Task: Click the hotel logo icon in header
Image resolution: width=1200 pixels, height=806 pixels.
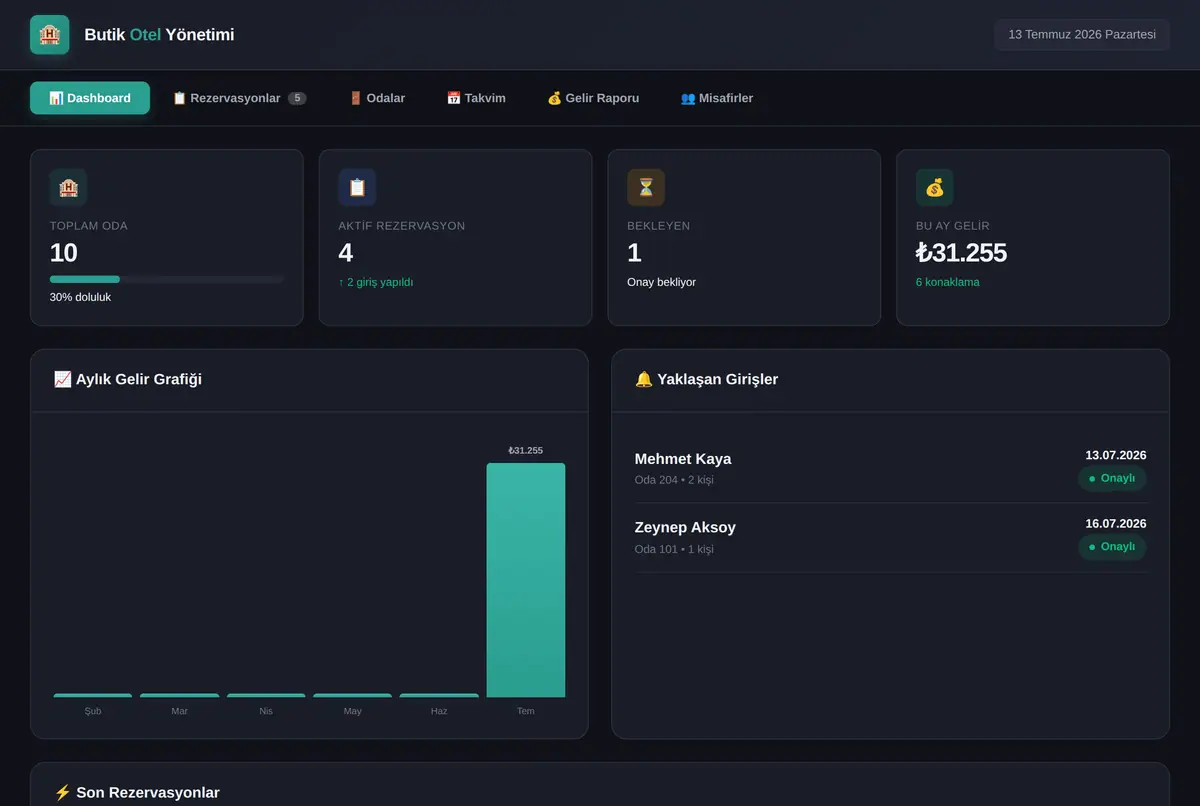Action: tap(50, 35)
